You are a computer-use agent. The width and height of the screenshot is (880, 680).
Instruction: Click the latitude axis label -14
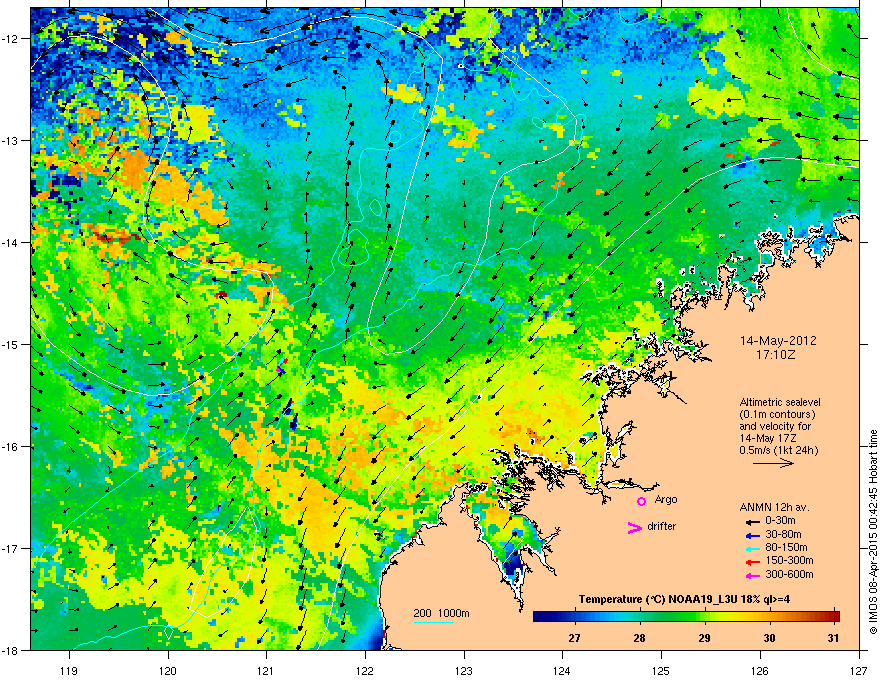tap(11, 243)
